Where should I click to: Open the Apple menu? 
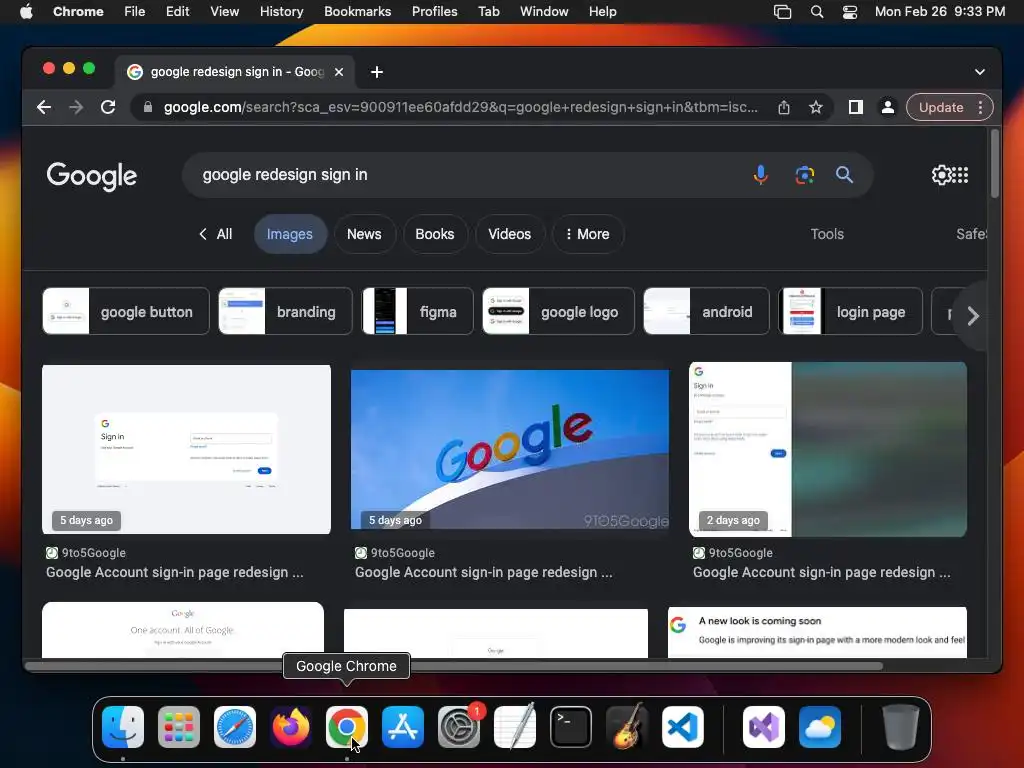[x=26, y=12]
